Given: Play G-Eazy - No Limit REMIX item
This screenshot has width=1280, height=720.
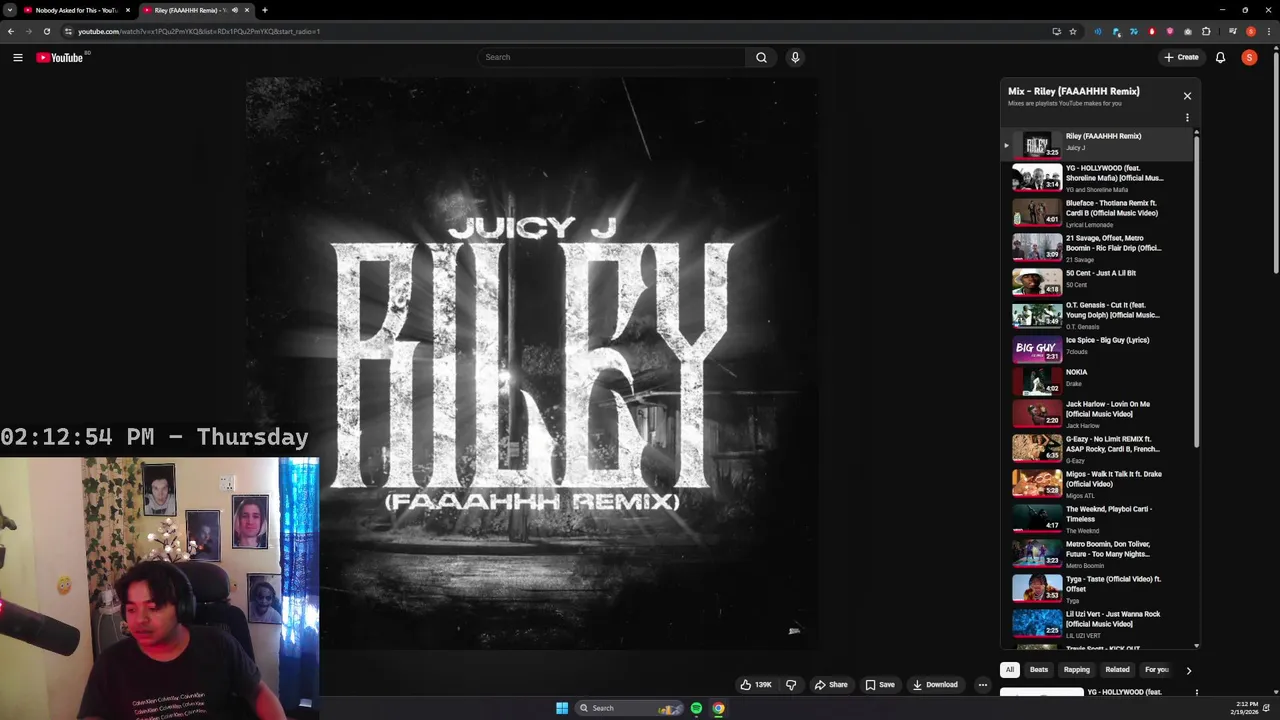Looking at the screenshot, I should tap(1097, 449).
